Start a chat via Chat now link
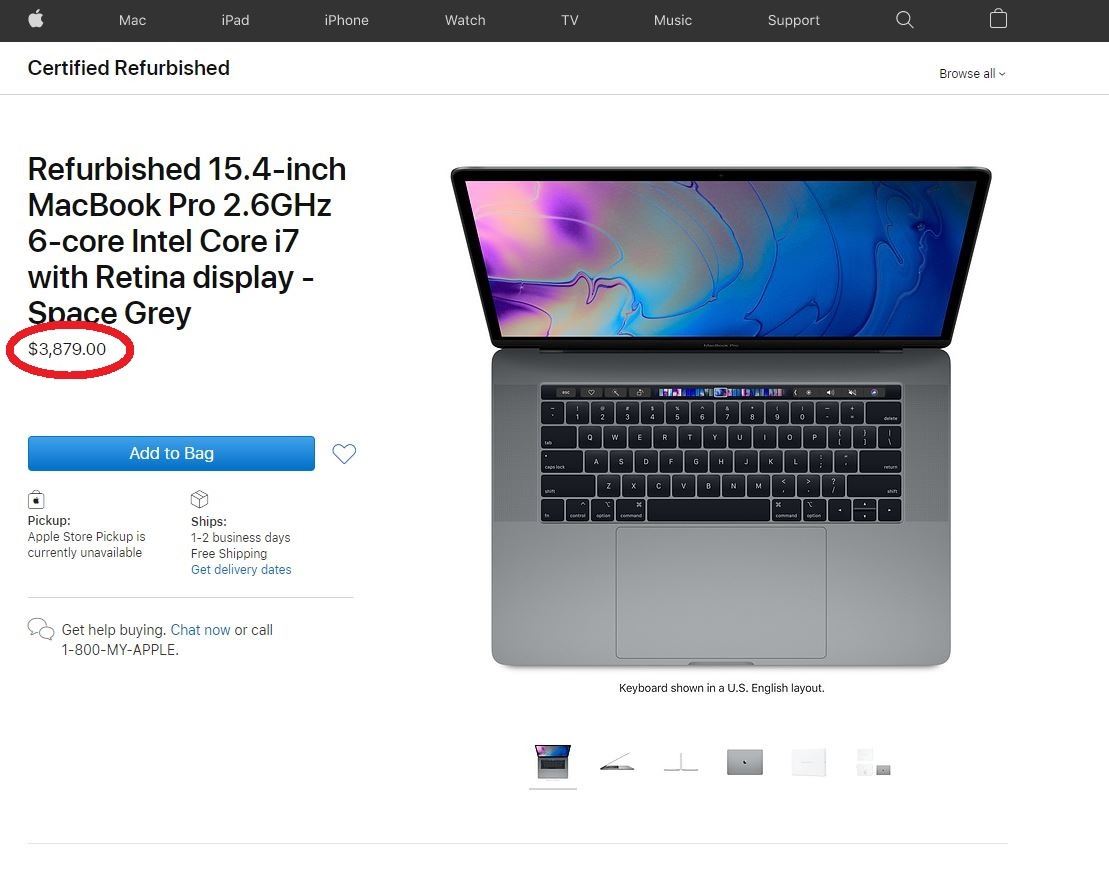Image resolution: width=1109 pixels, height=871 pixels. (x=200, y=630)
